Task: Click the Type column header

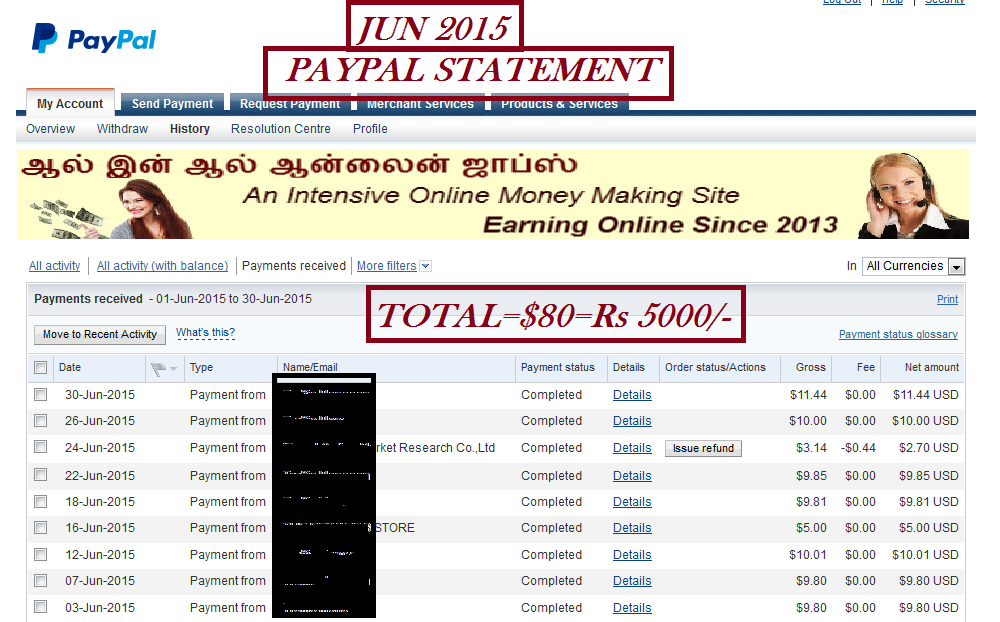Action: [201, 367]
